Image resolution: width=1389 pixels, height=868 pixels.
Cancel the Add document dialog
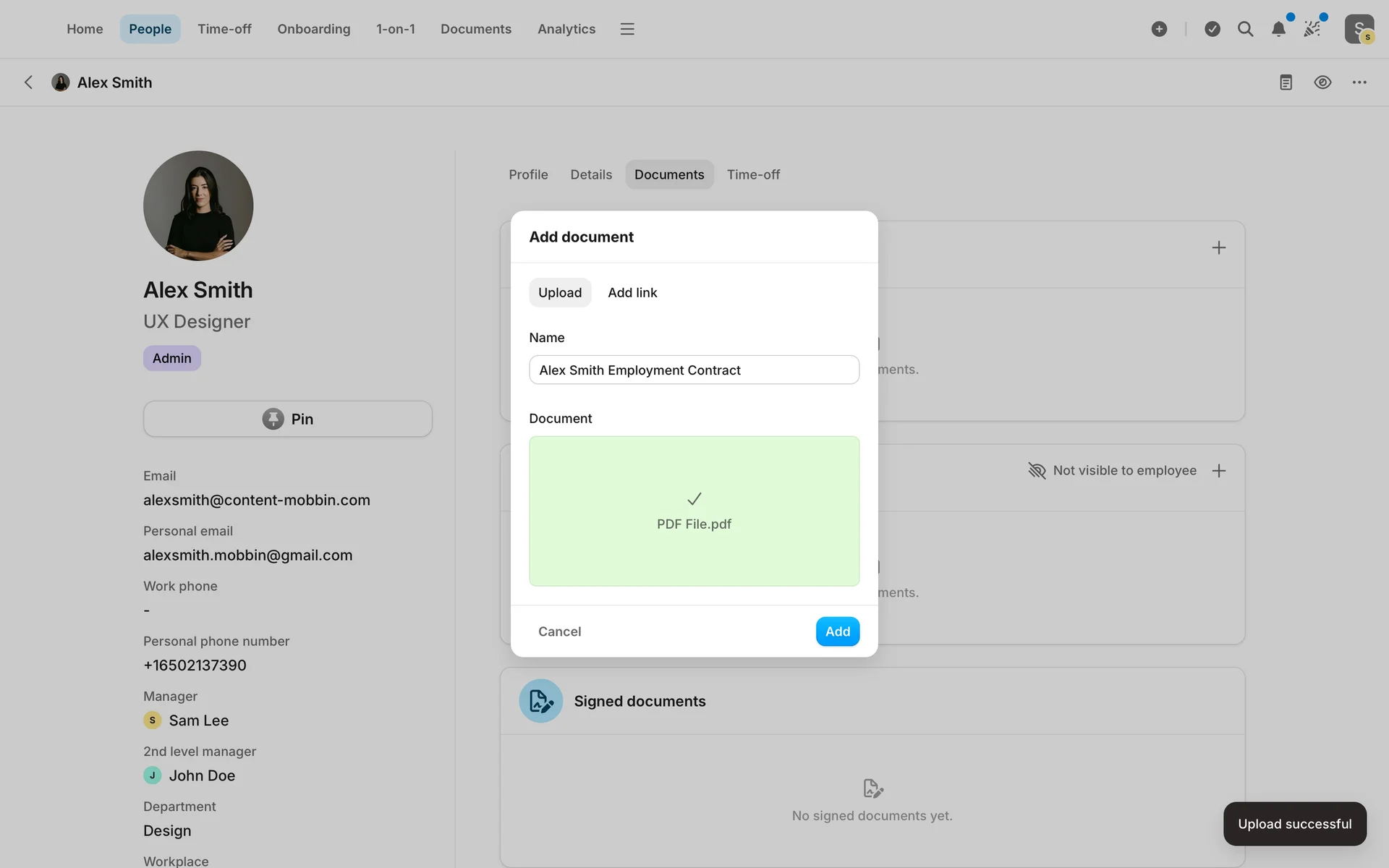point(559,631)
